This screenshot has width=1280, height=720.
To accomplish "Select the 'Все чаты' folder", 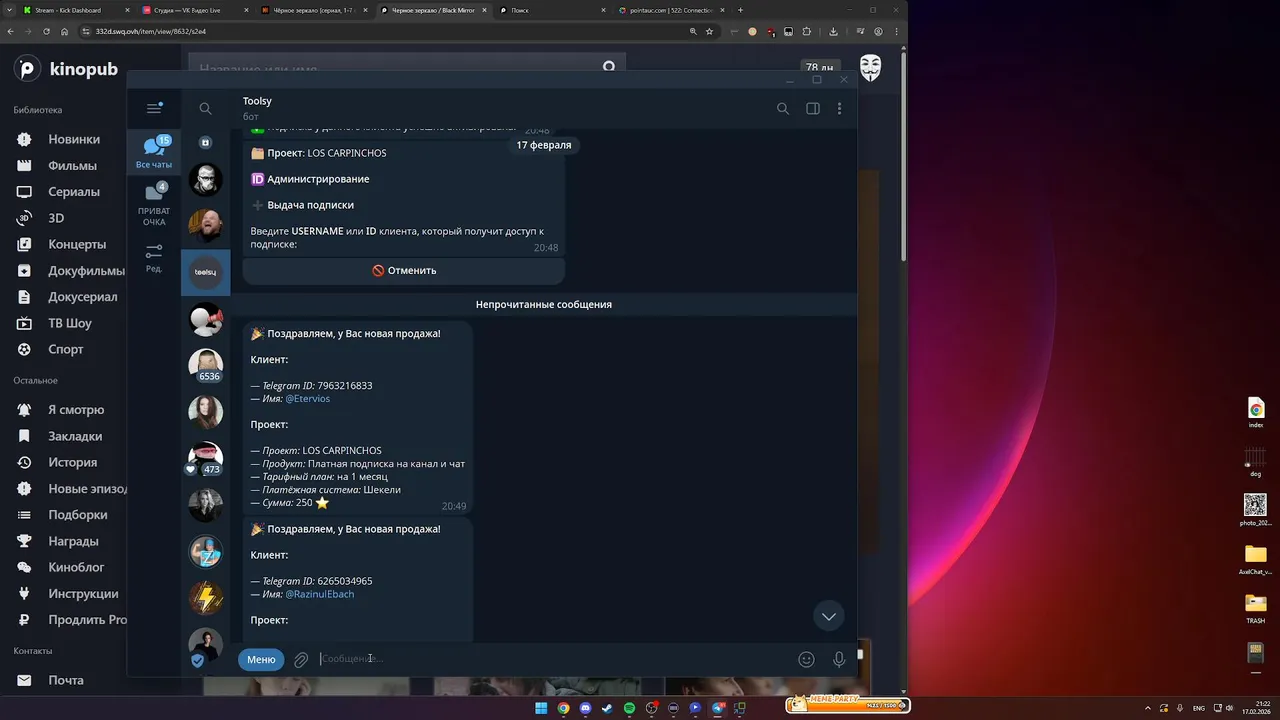I will 154,153.
